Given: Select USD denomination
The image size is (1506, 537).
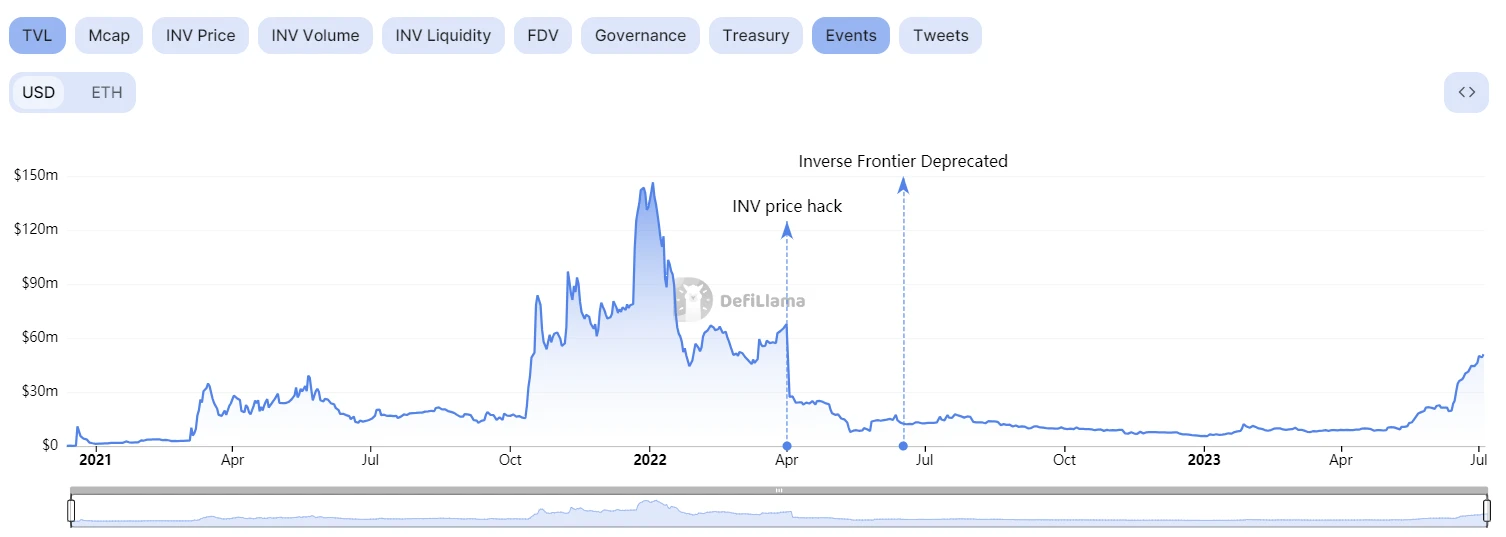Looking at the screenshot, I should pyautogui.click(x=39, y=93).
